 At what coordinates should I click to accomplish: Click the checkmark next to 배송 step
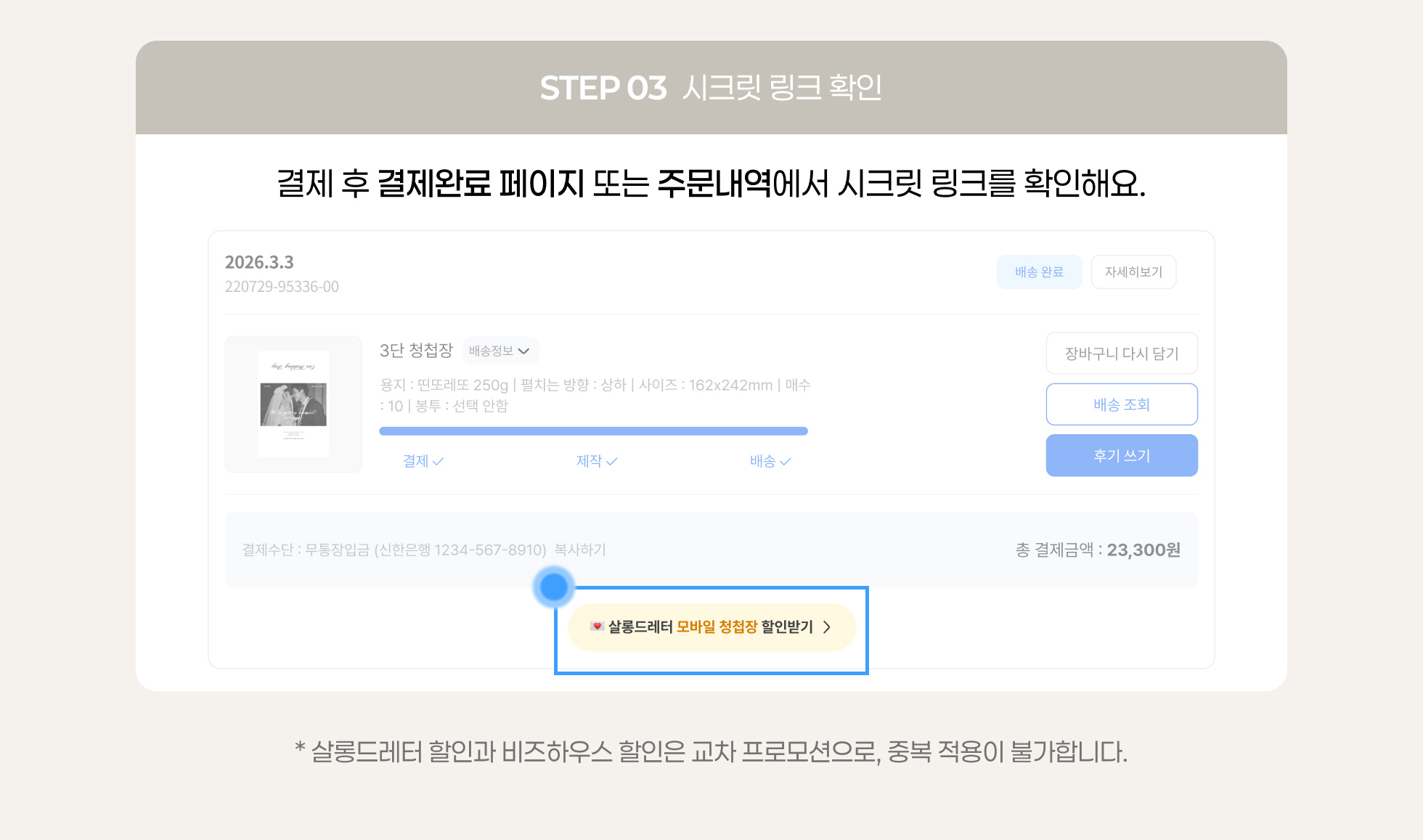pyautogui.click(x=786, y=461)
